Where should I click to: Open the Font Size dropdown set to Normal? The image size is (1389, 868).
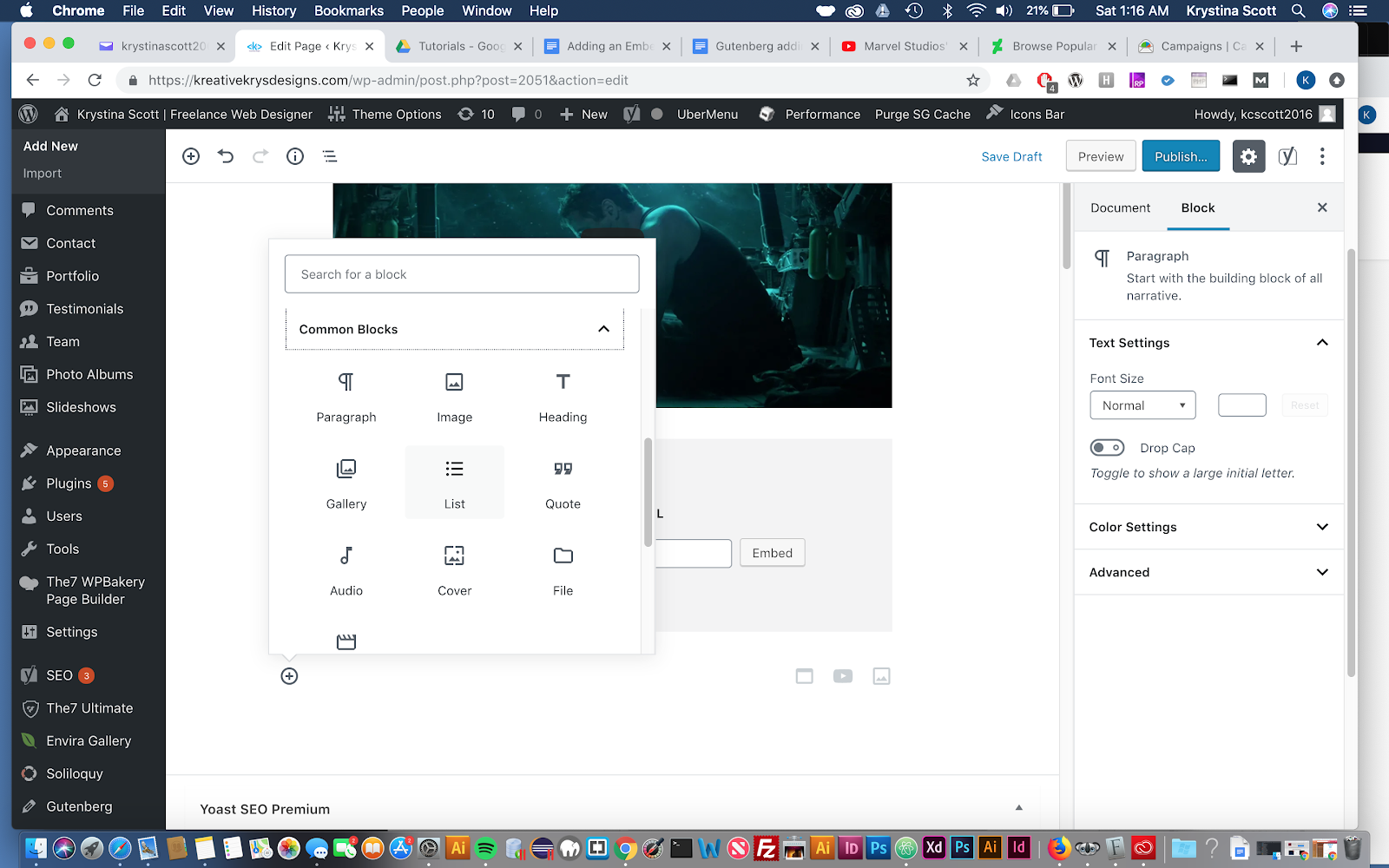[1142, 405]
